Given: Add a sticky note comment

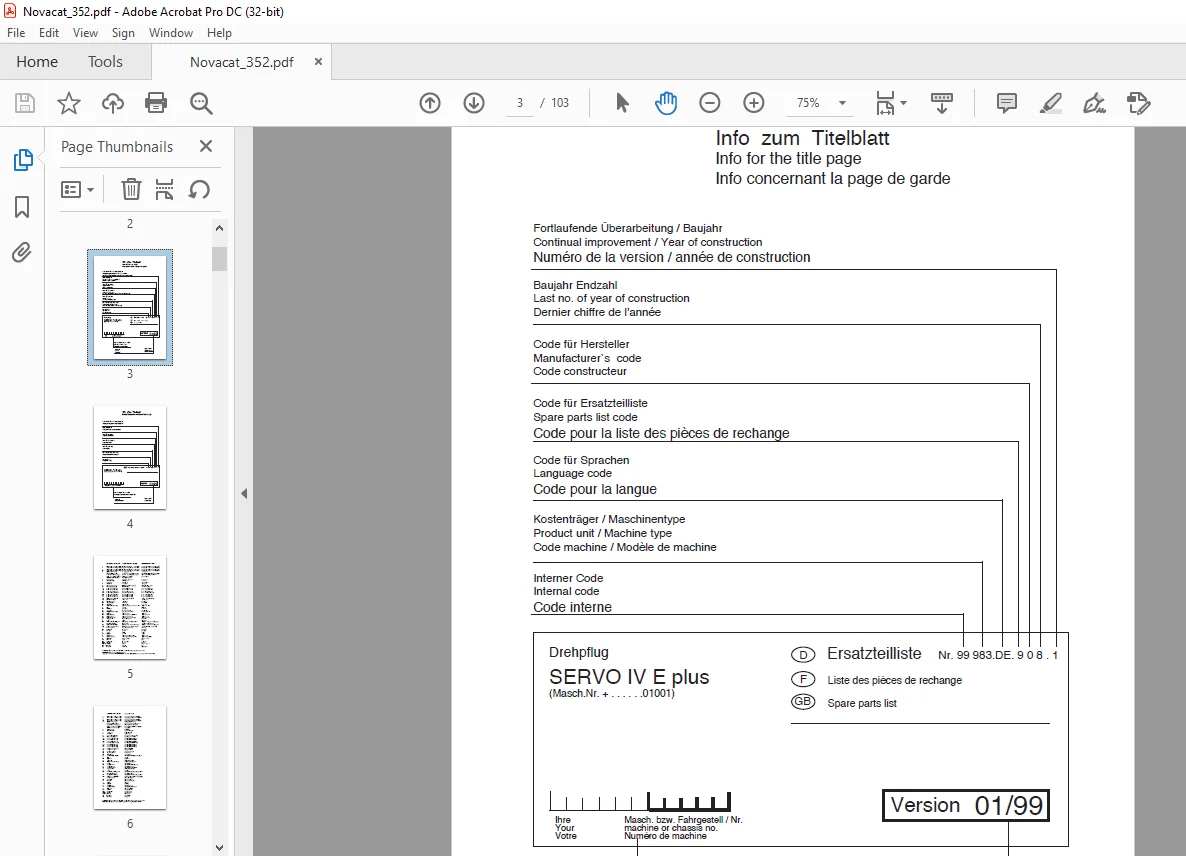Looking at the screenshot, I should (1006, 103).
